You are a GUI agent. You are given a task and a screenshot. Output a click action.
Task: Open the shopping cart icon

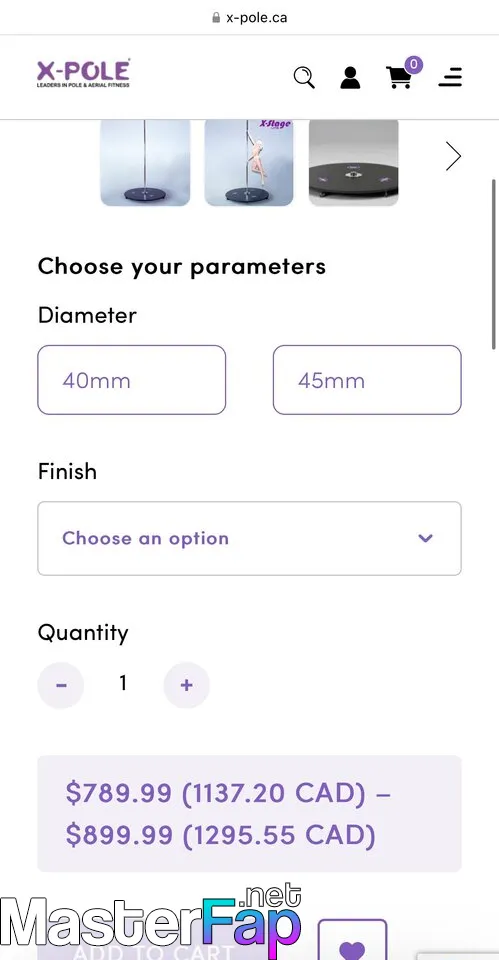[399, 78]
